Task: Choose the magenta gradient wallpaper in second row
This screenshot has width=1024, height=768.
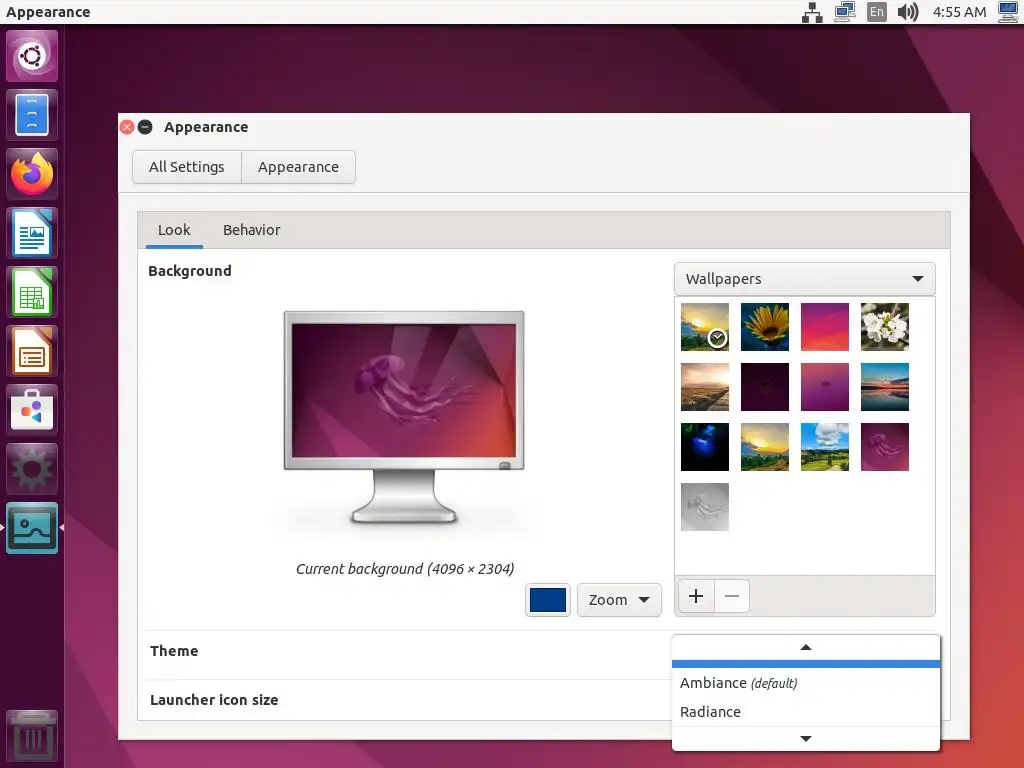Action: click(x=825, y=387)
